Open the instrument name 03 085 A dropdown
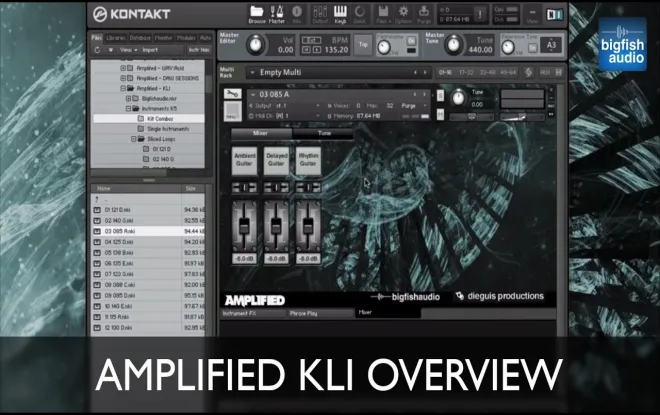660x415 pixels. 253,94
